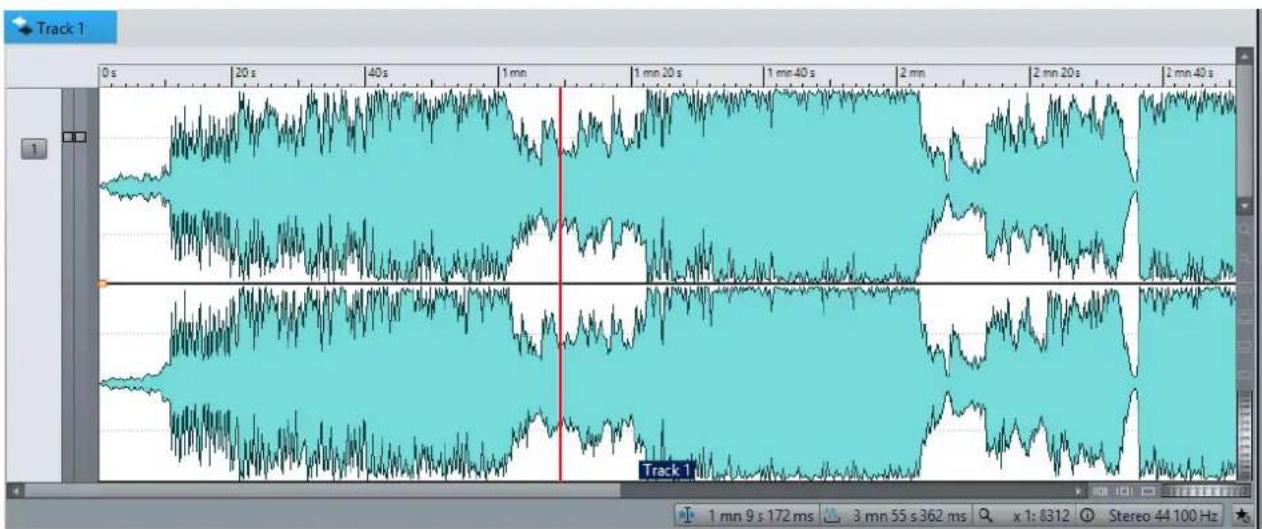The image size is (1262, 529).
Task: Click the horizontal zoom slider near scrollbar
Action: 1207,492
